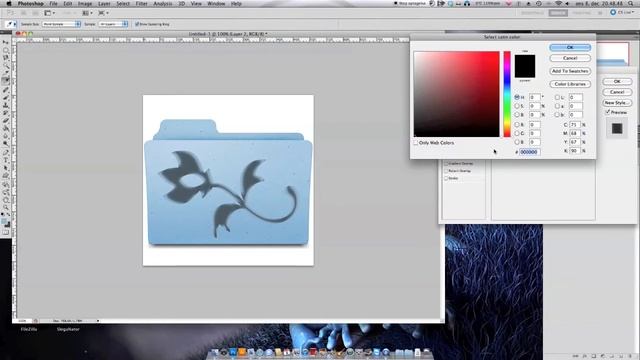
Task: Open the Sample Size dropdown
Action: coord(62,24)
